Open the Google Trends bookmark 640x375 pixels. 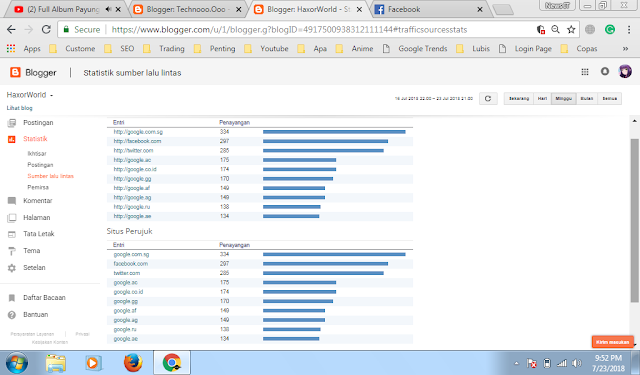(x=415, y=49)
